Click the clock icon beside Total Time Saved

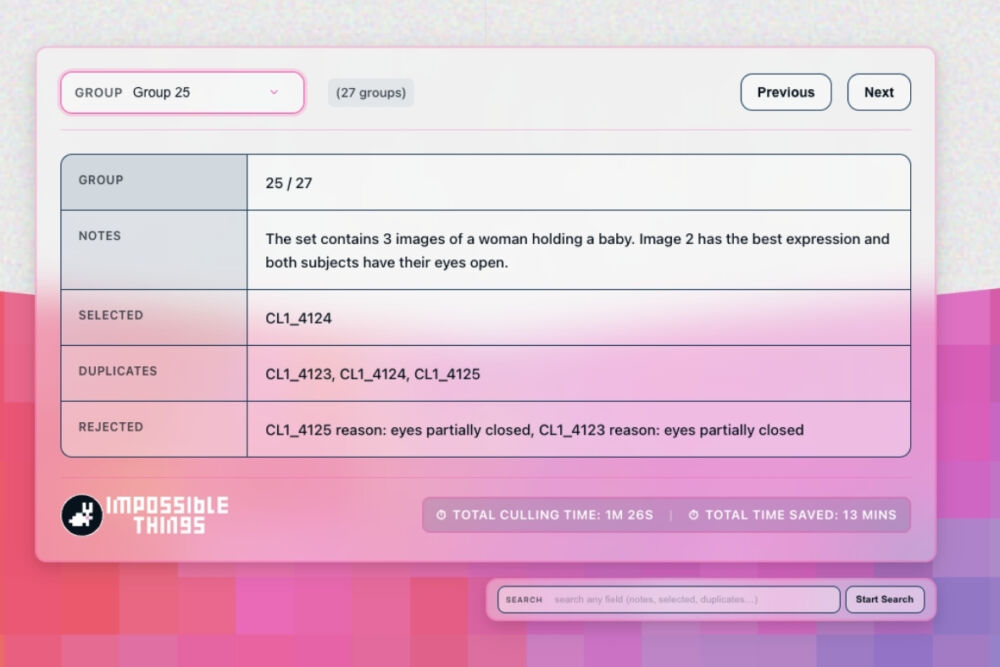coord(693,515)
